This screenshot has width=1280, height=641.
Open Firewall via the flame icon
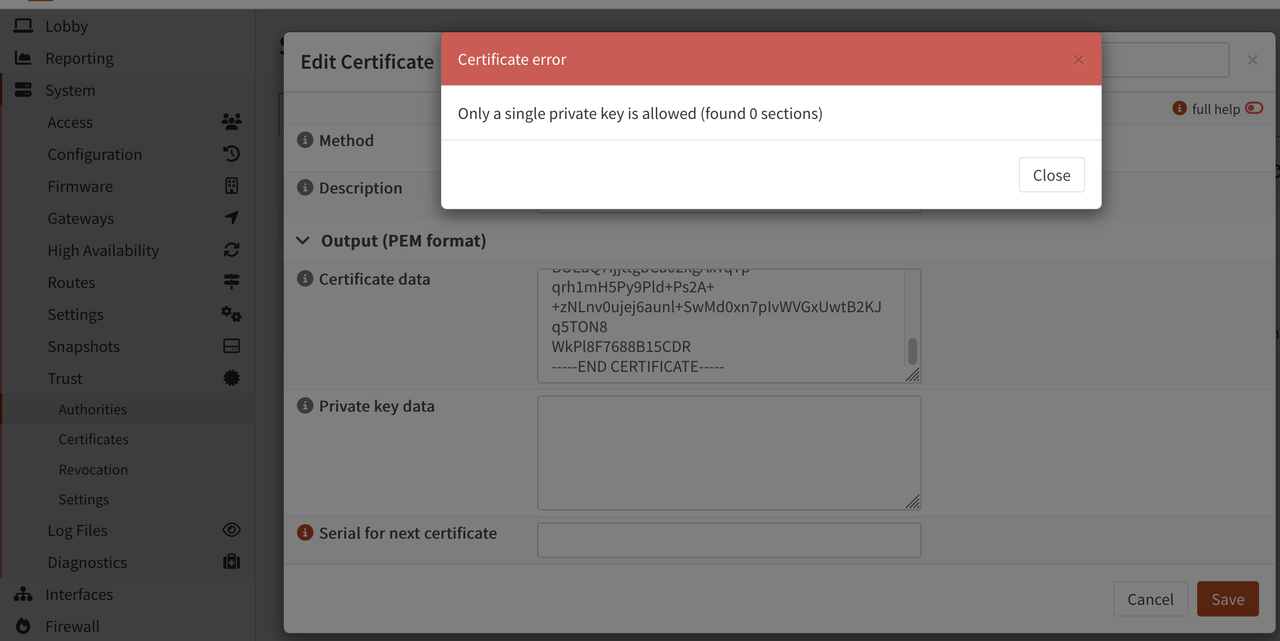(x=23, y=626)
